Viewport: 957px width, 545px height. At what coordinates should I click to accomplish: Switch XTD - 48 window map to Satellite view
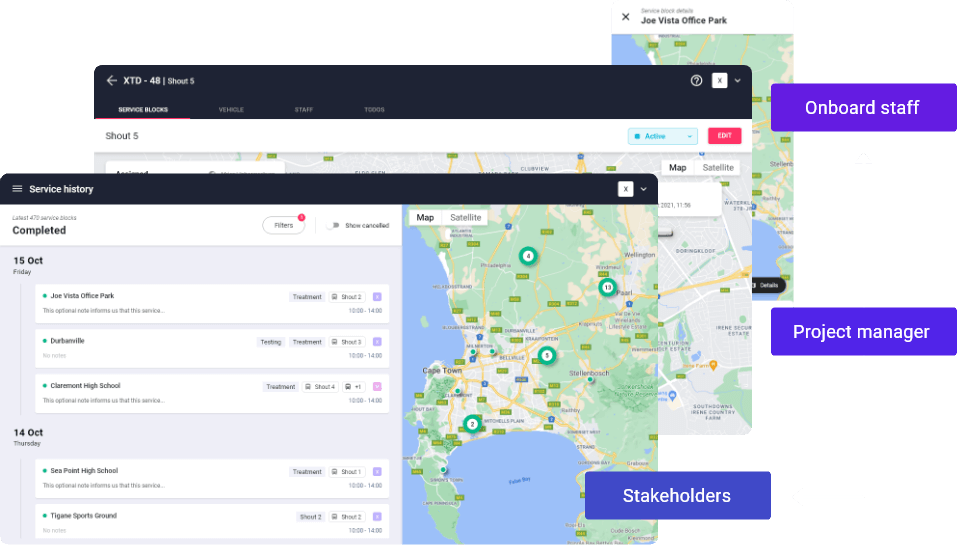[x=718, y=167]
